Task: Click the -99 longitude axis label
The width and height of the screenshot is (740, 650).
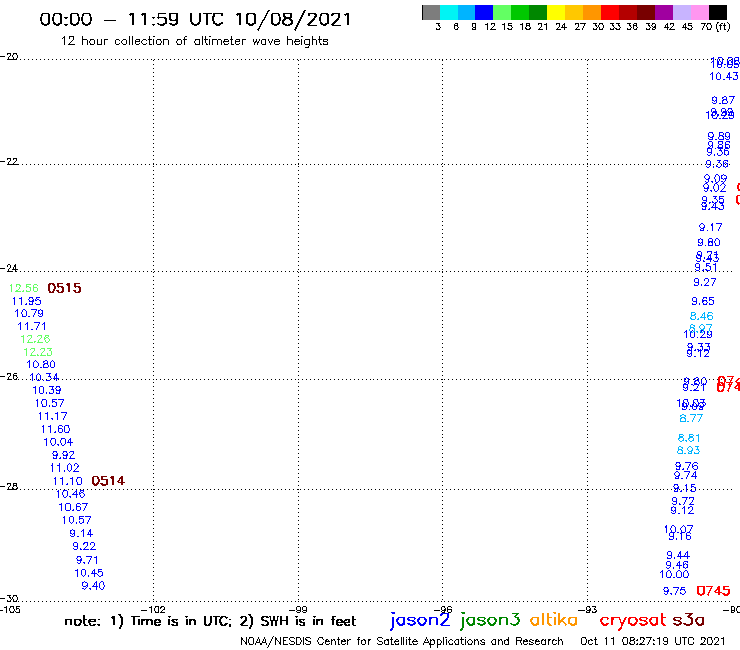Action: point(298,609)
